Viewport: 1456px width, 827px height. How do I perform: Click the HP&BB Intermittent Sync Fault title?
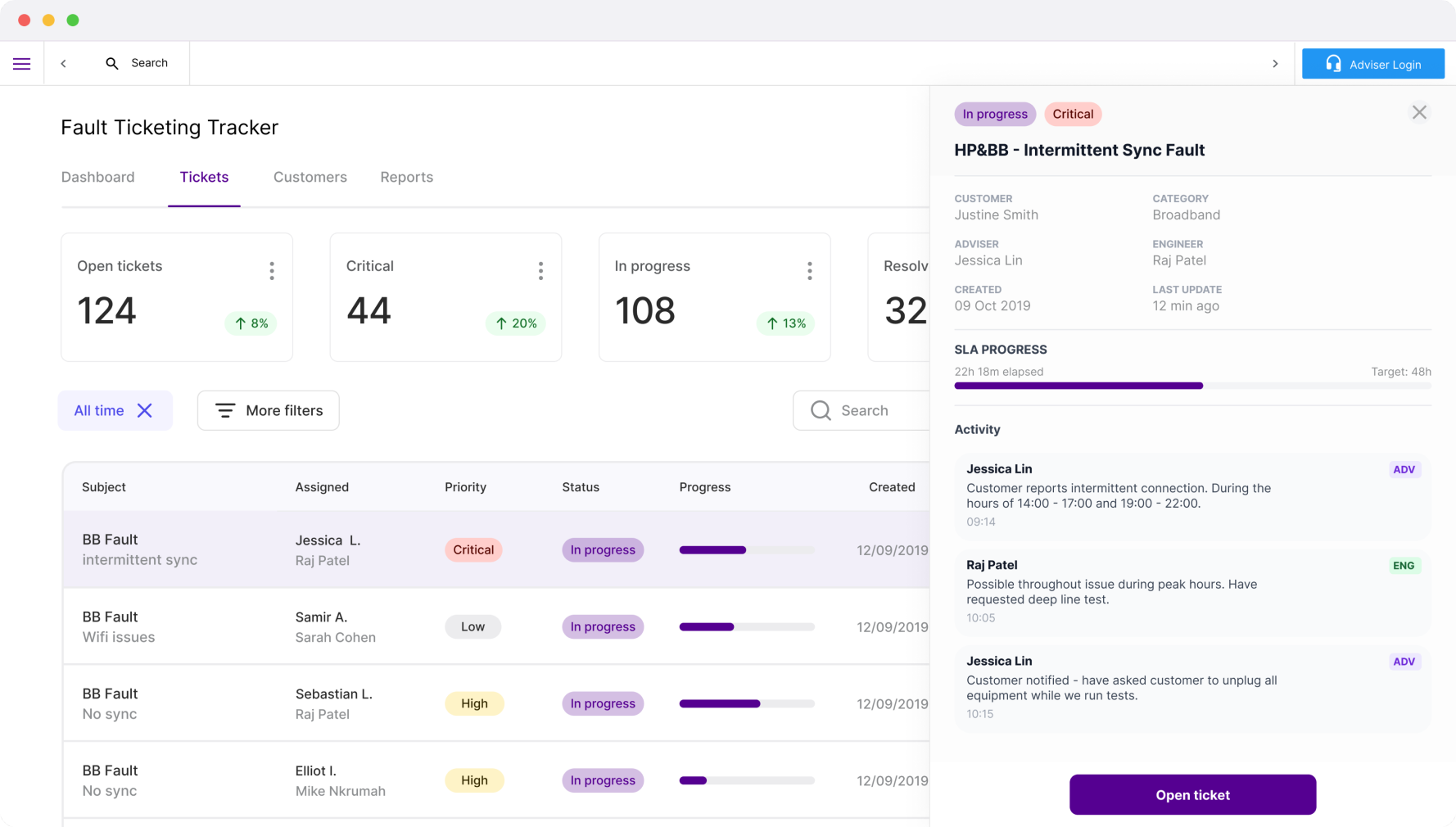1079,151
